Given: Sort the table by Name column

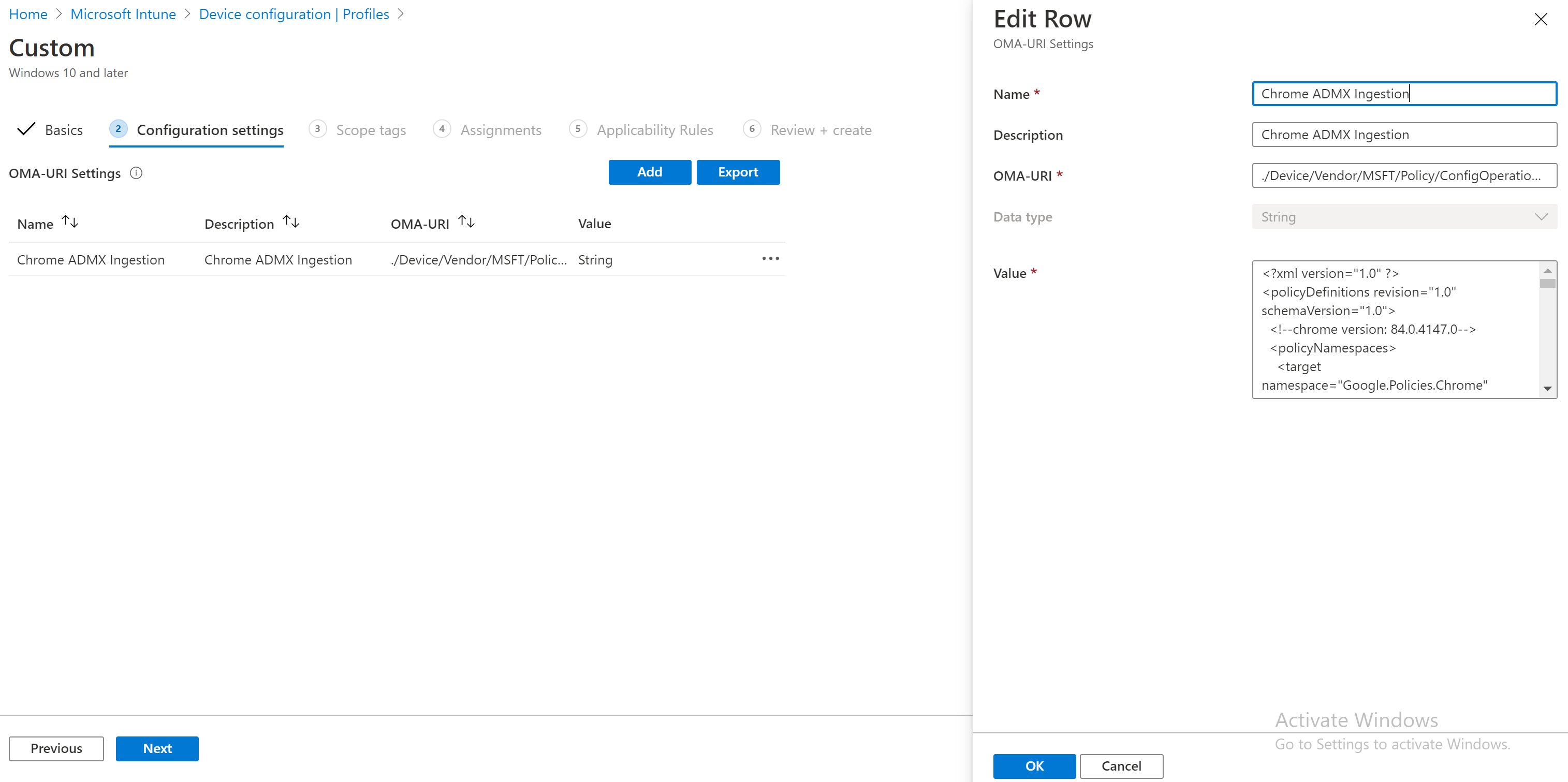Looking at the screenshot, I should tap(70, 221).
